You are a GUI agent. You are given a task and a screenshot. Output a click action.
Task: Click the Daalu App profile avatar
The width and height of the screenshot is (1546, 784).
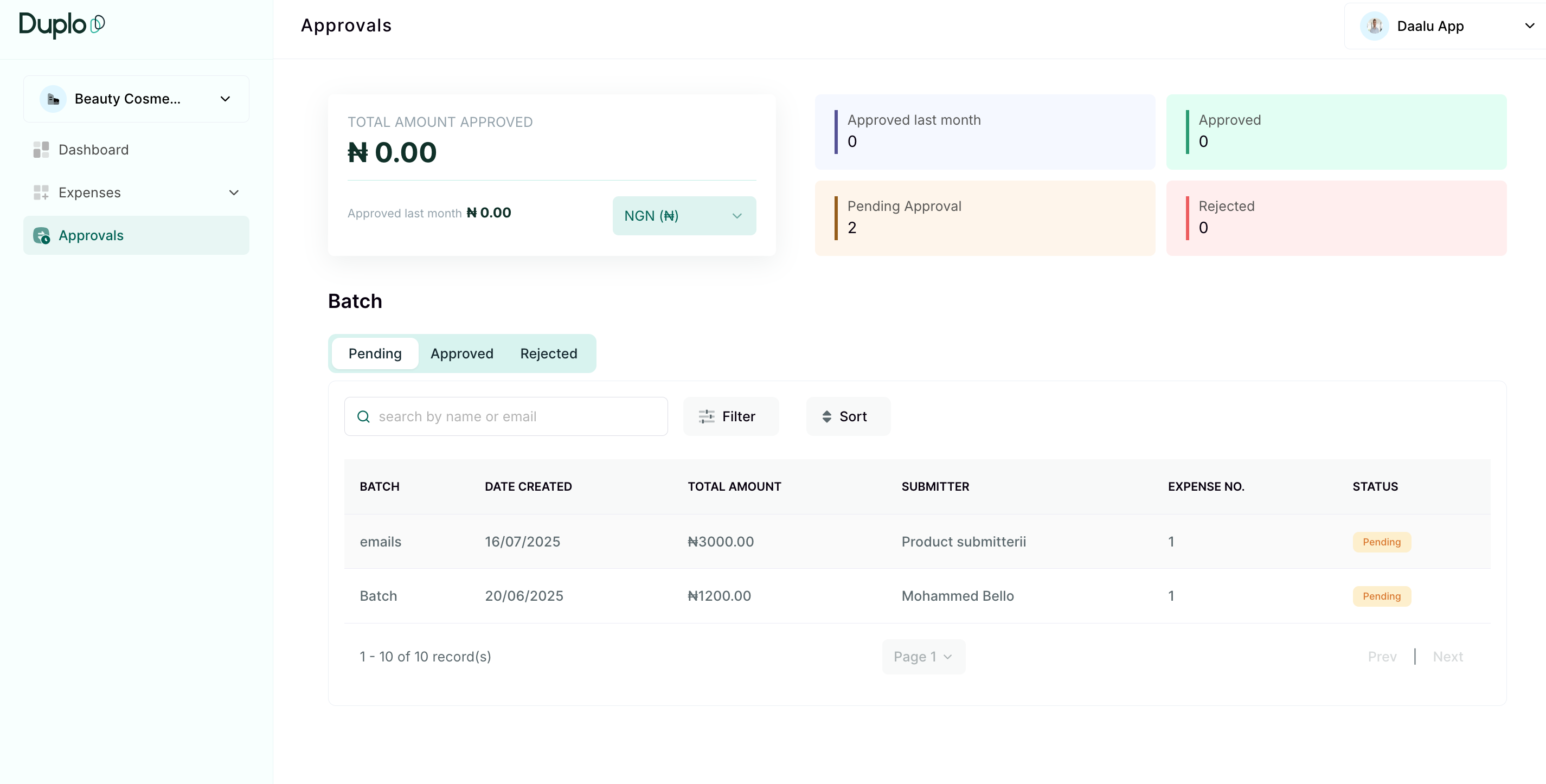pos(1374,26)
